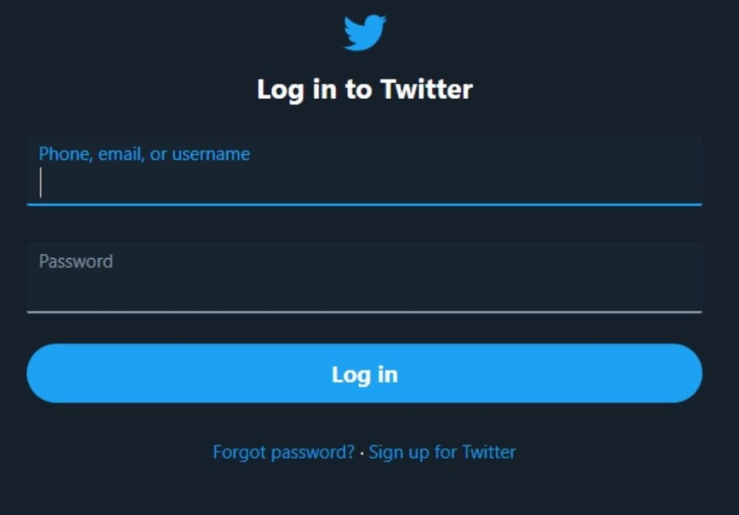Click the blinking text cursor in username field
This screenshot has width=739, height=515.
[41, 182]
